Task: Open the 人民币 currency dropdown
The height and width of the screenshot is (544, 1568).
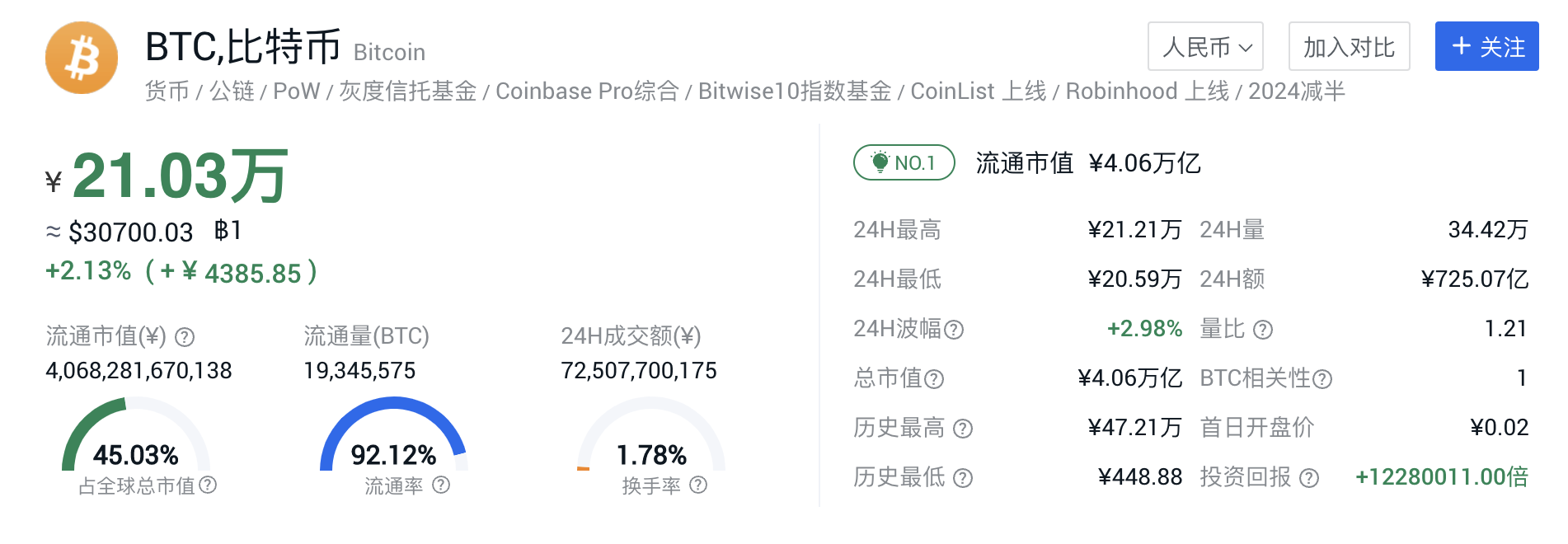Action: click(1205, 47)
